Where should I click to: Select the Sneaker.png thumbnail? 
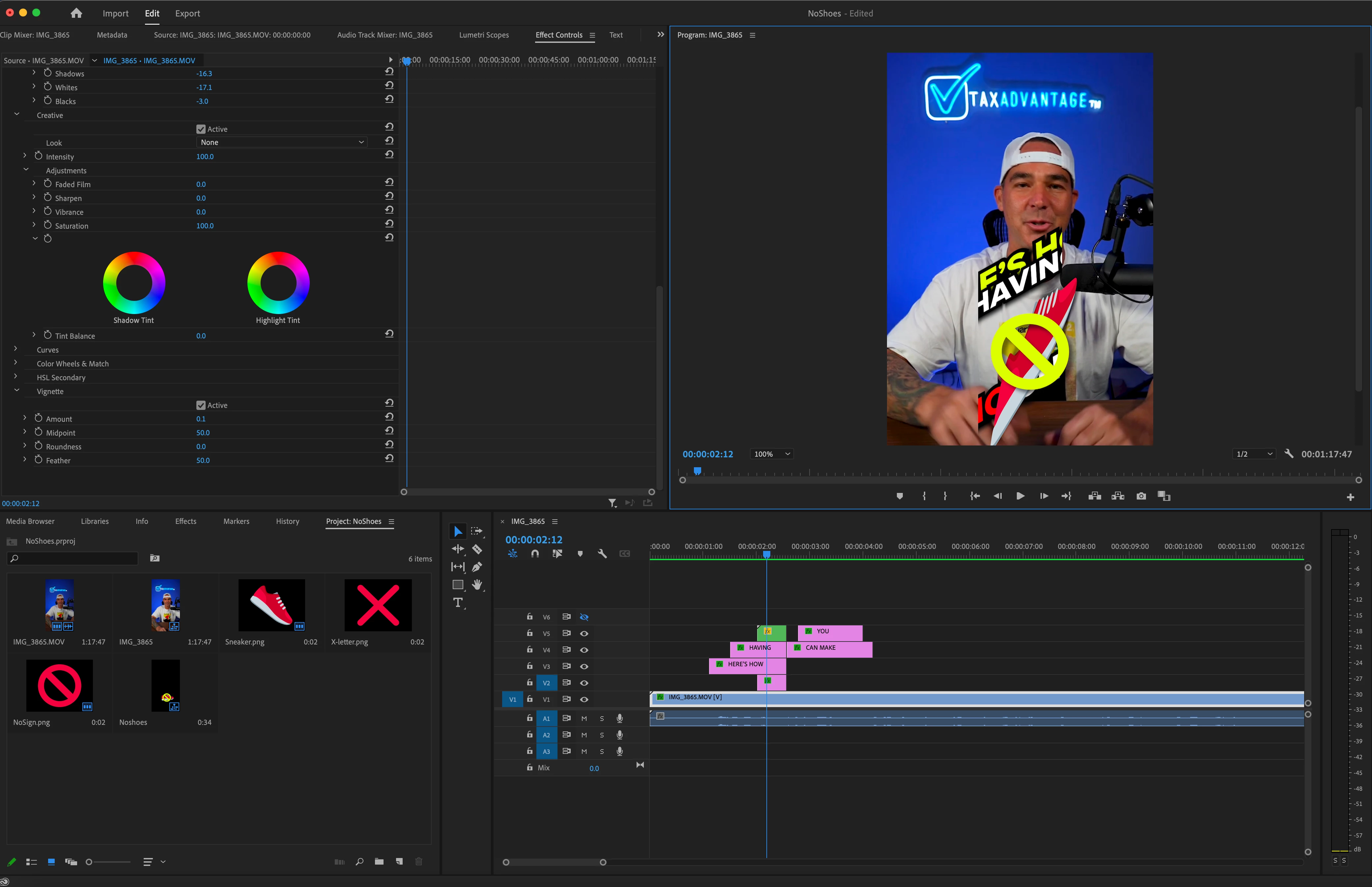[x=271, y=605]
